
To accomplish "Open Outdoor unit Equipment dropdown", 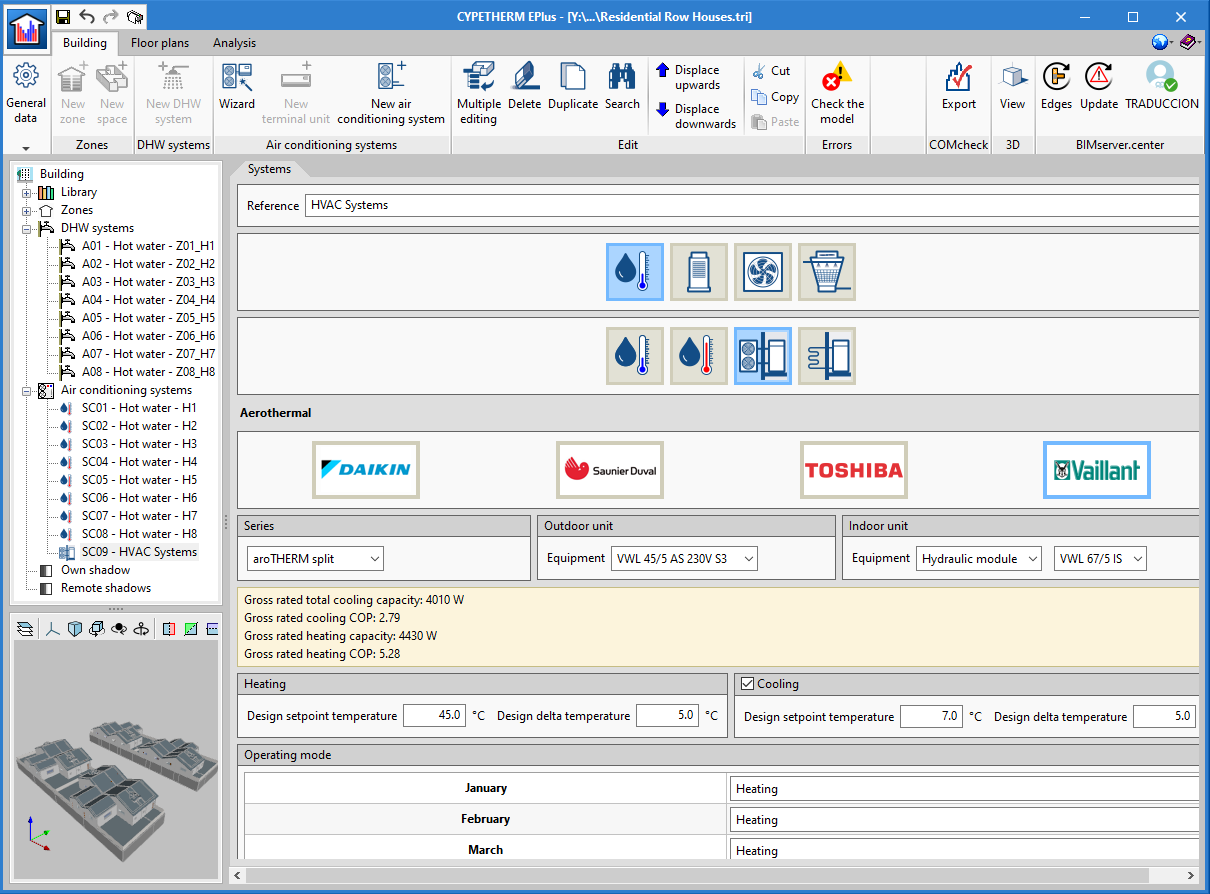I will tap(684, 558).
